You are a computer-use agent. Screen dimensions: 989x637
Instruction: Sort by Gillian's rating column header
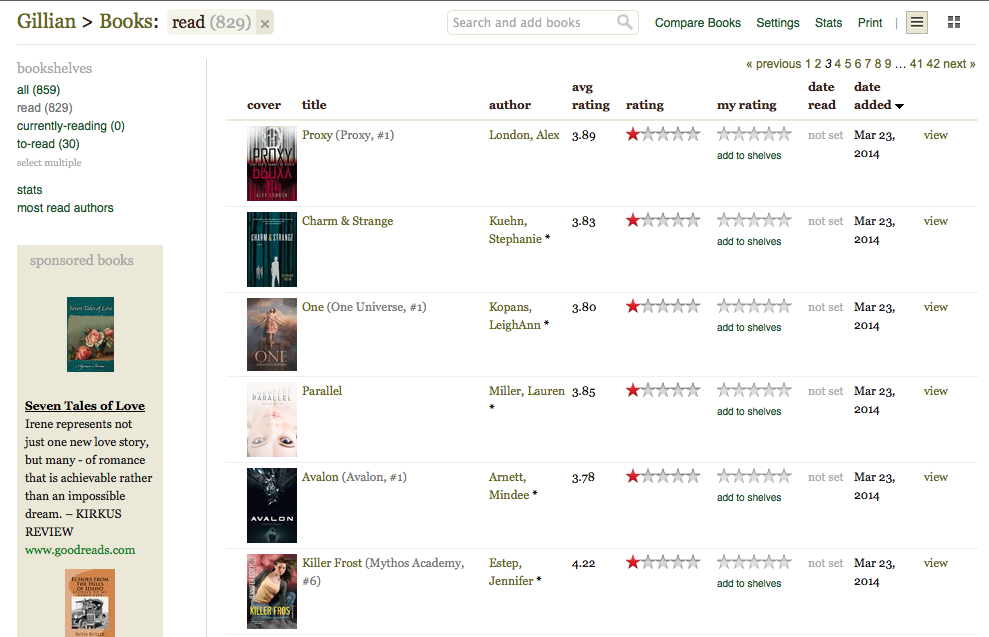pos(645,105)
